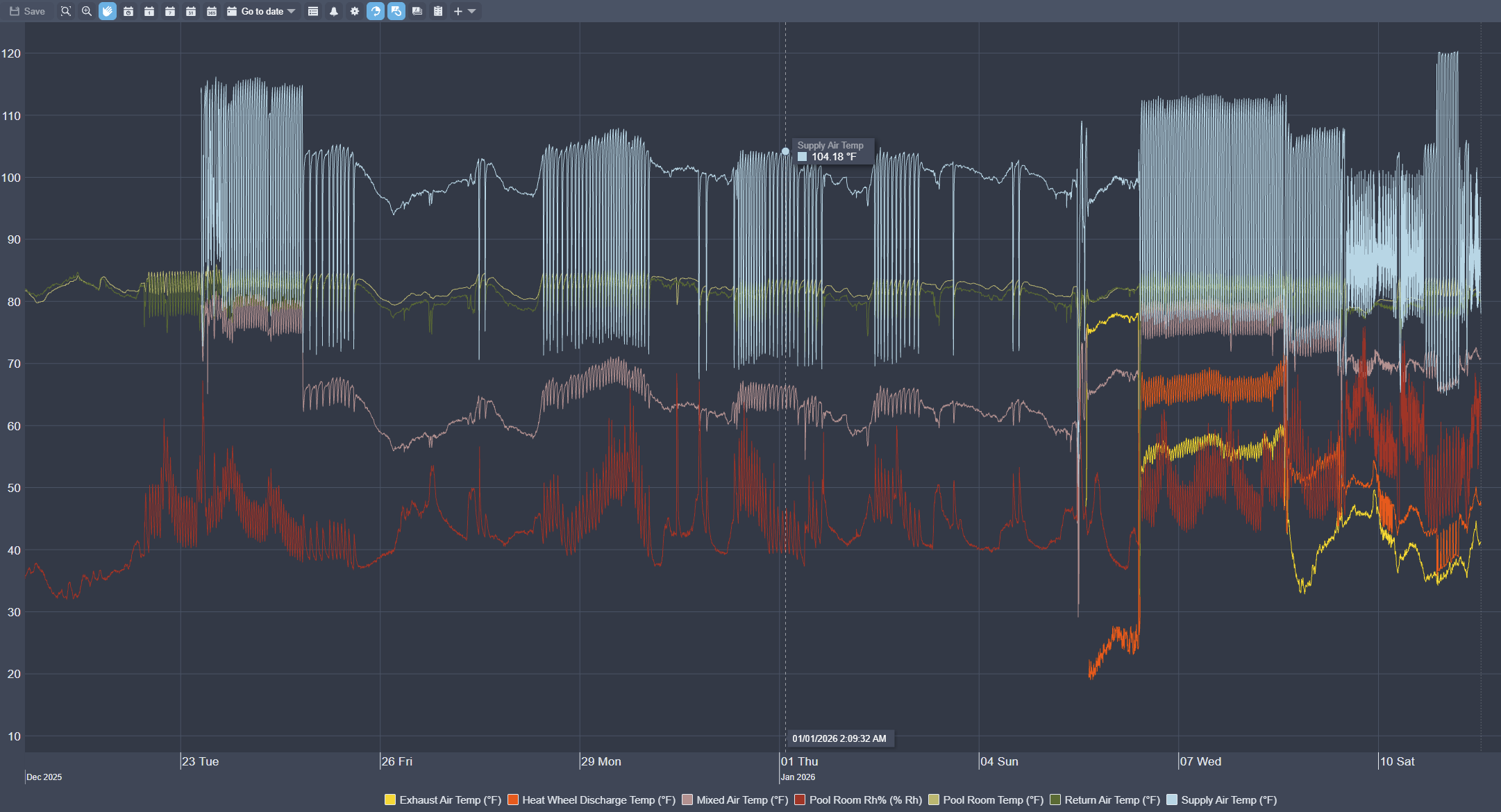Viewport: 1501px width, 812px height.
Task: Expand the plus add dropdown arrow
Action: 472,11
